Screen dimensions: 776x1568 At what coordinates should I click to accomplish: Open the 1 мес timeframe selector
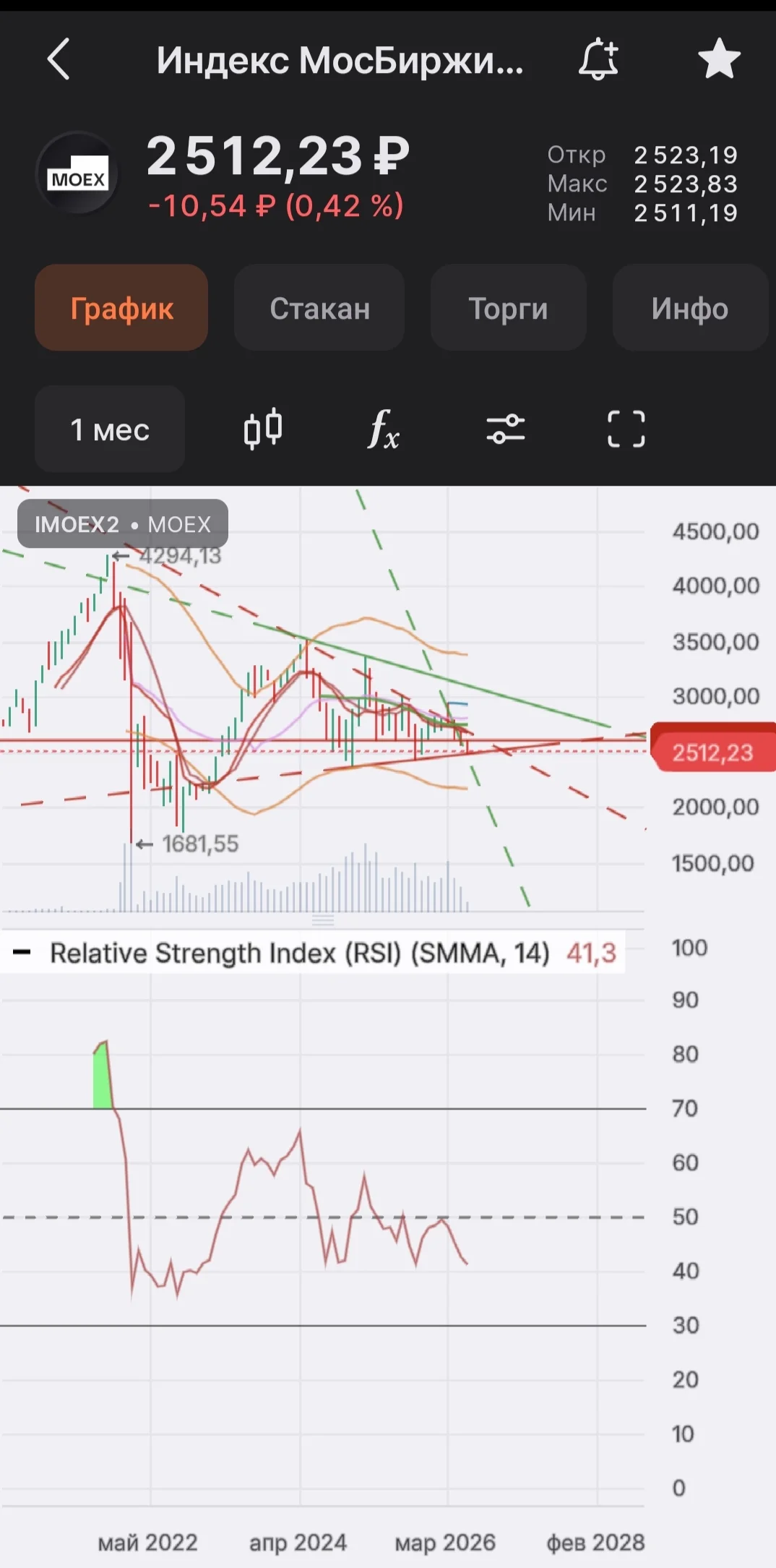point(110,429)
